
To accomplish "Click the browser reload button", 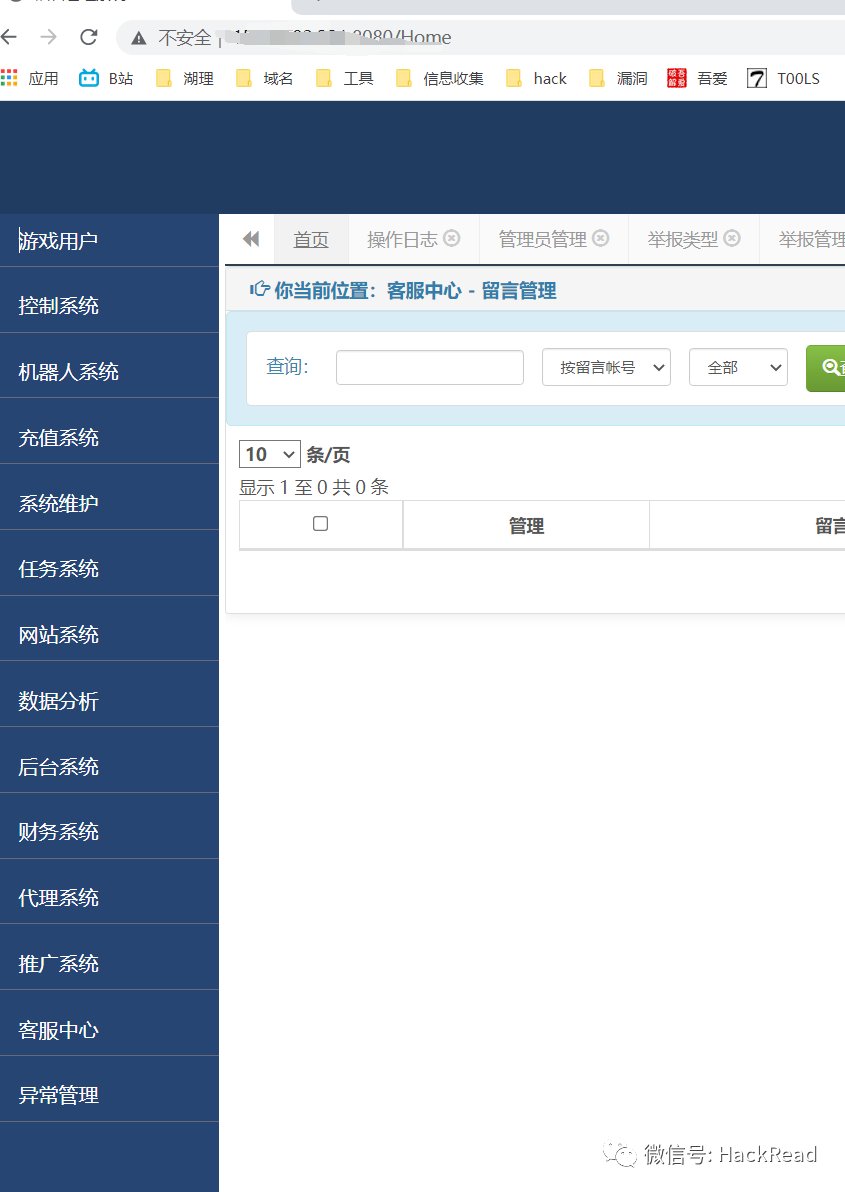I will coord(88,37).
